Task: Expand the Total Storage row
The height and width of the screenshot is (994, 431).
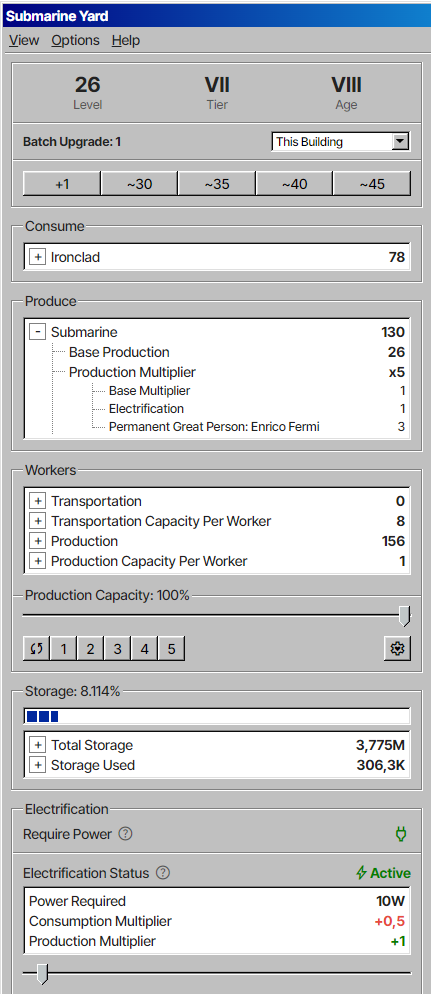Action: (37, 746)
